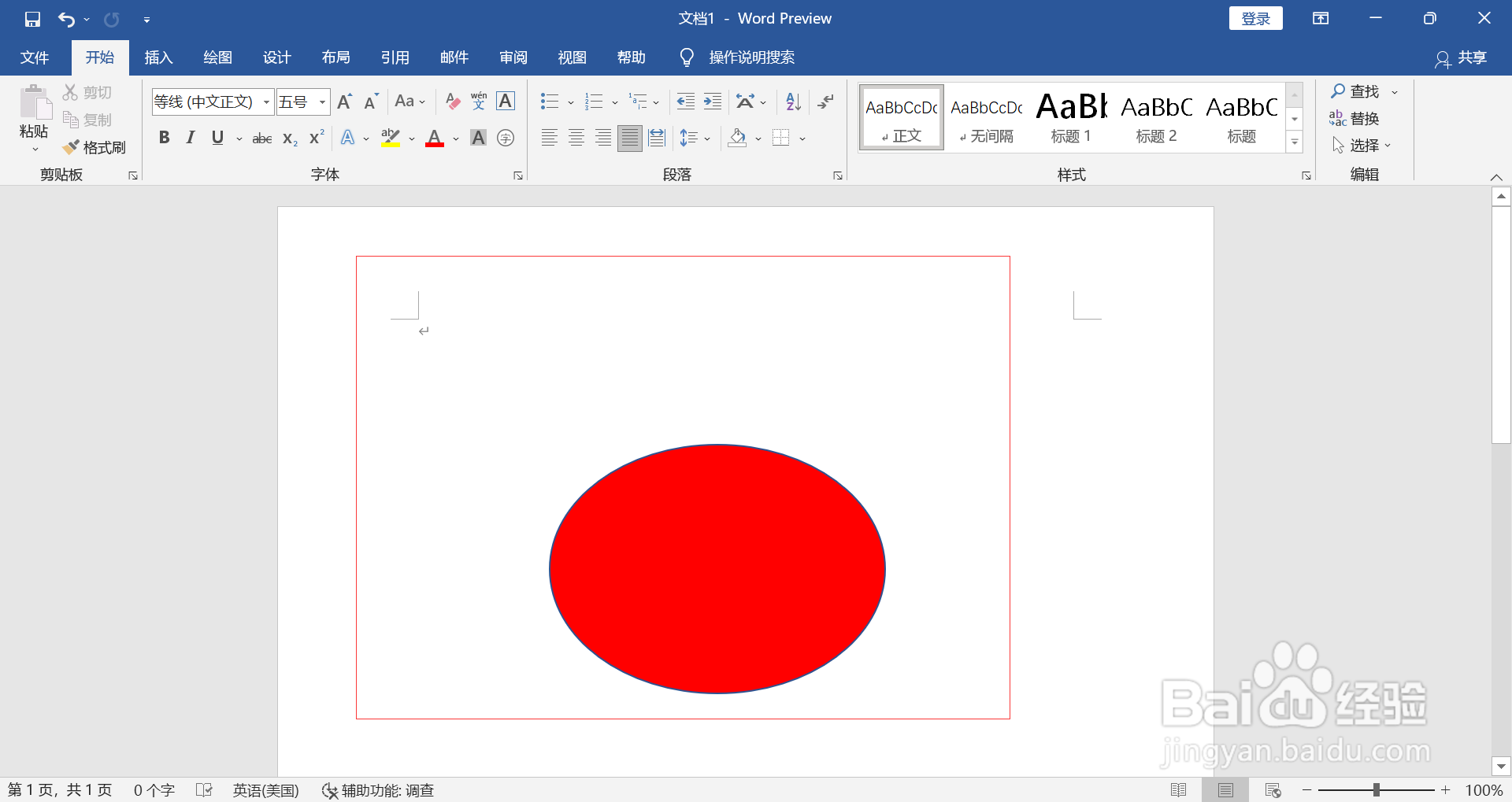
Task: Open the font size dropdown 五号
Action: [322, 102]
